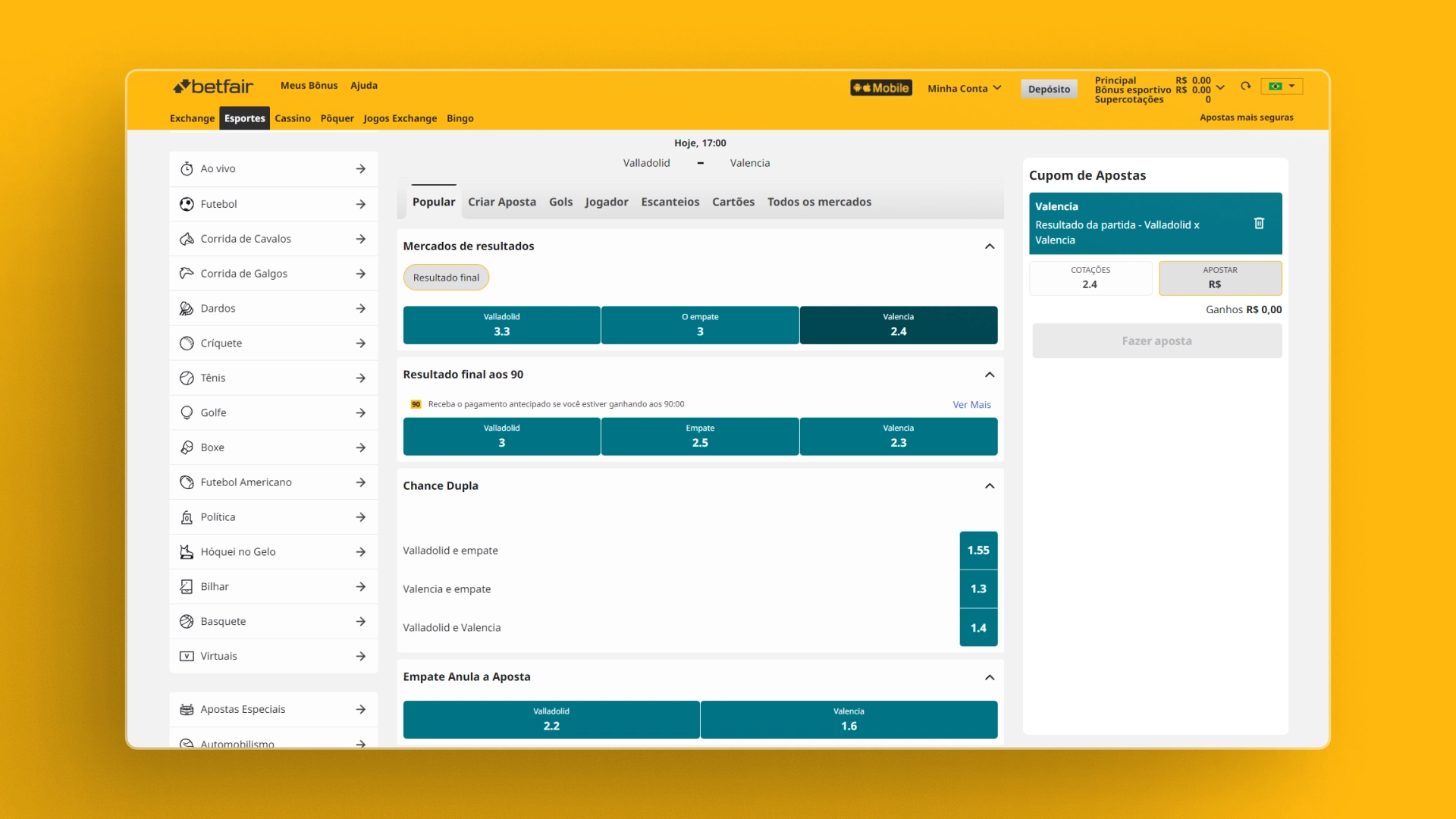The width and height of the screenshot is (1456, 819).
Task: Collapse Chance Dupla section
Action: pyautogui.click(x=990, y=486)
